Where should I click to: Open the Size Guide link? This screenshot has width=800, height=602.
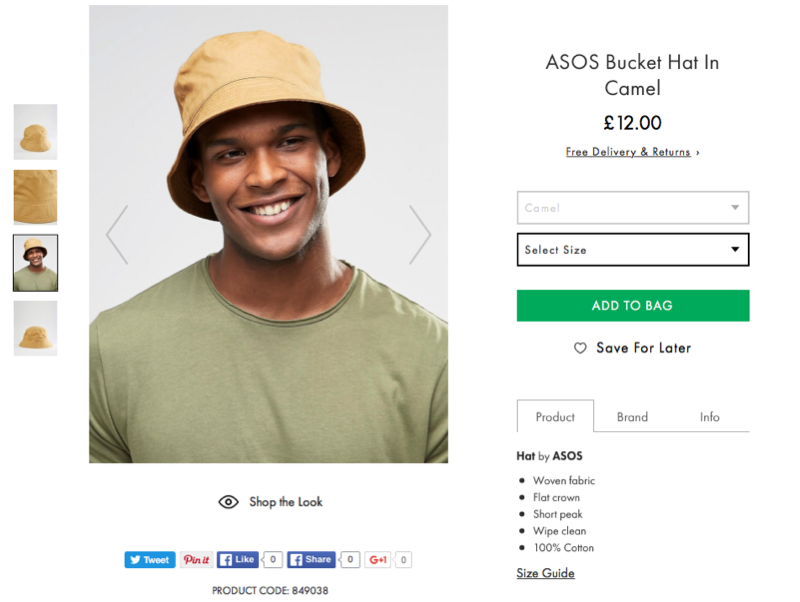coord(545,573)
